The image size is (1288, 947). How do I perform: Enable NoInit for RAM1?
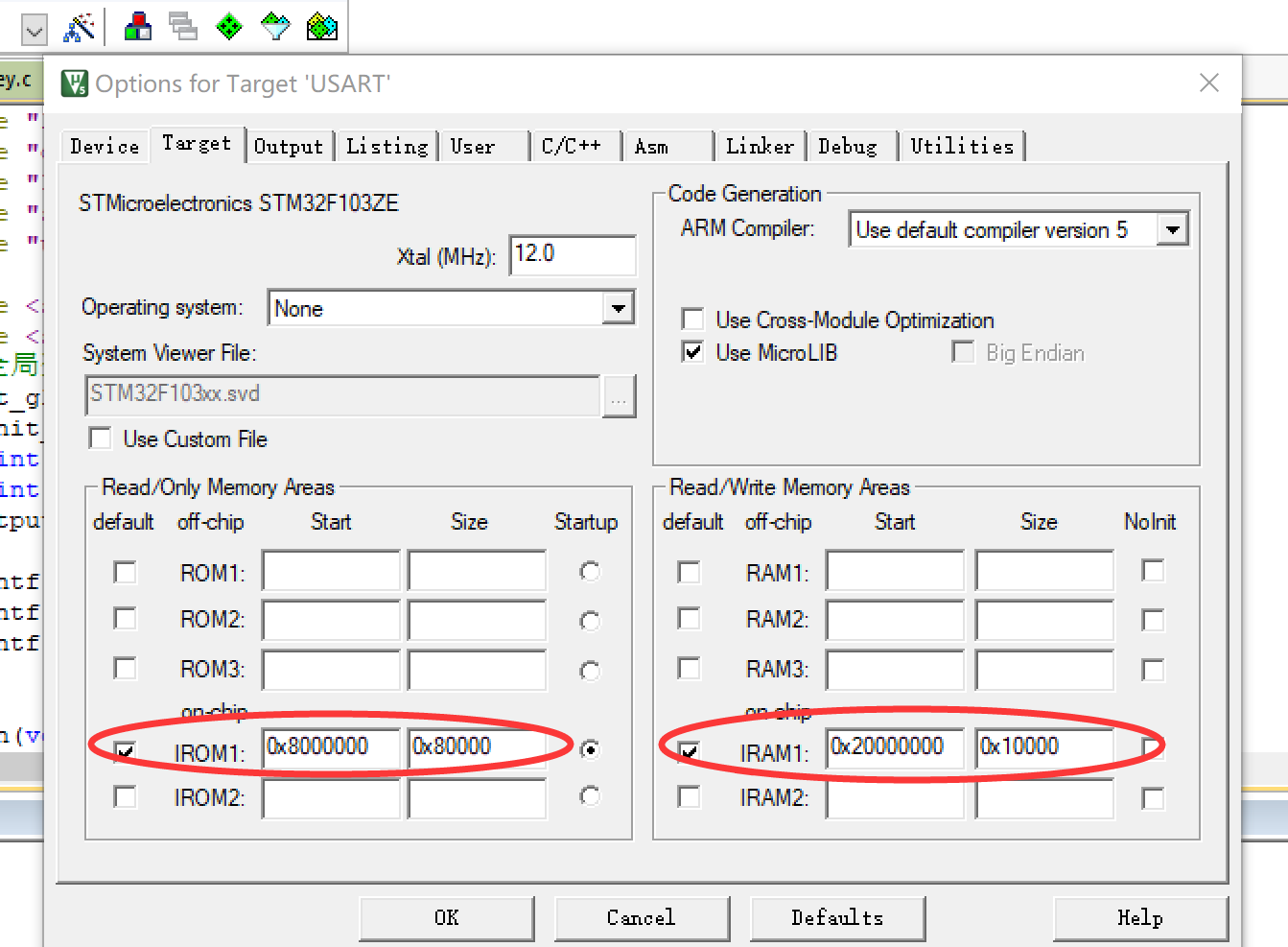(1153, 571)
